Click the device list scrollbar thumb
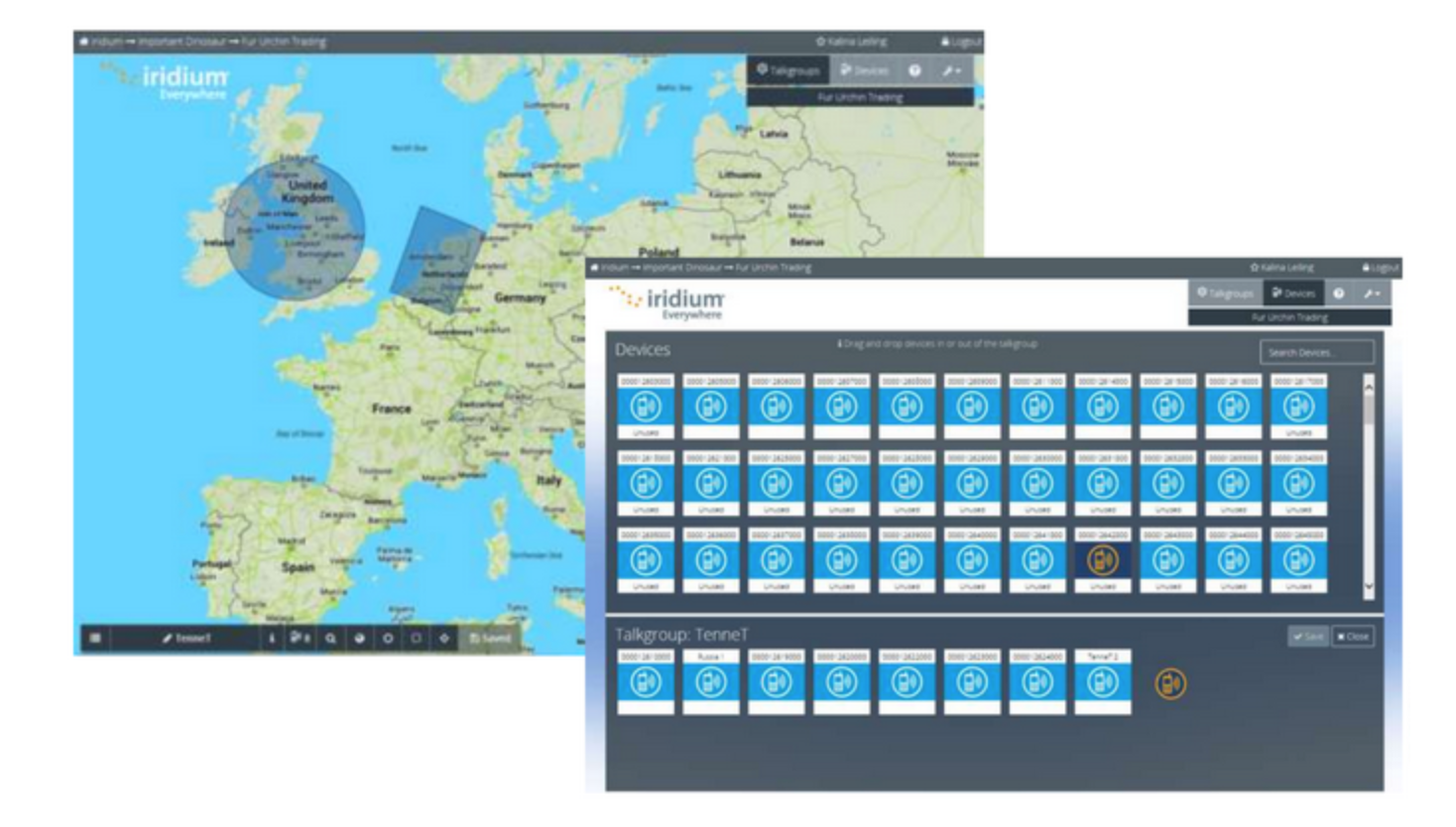1456x827 pixels. 1369,409
